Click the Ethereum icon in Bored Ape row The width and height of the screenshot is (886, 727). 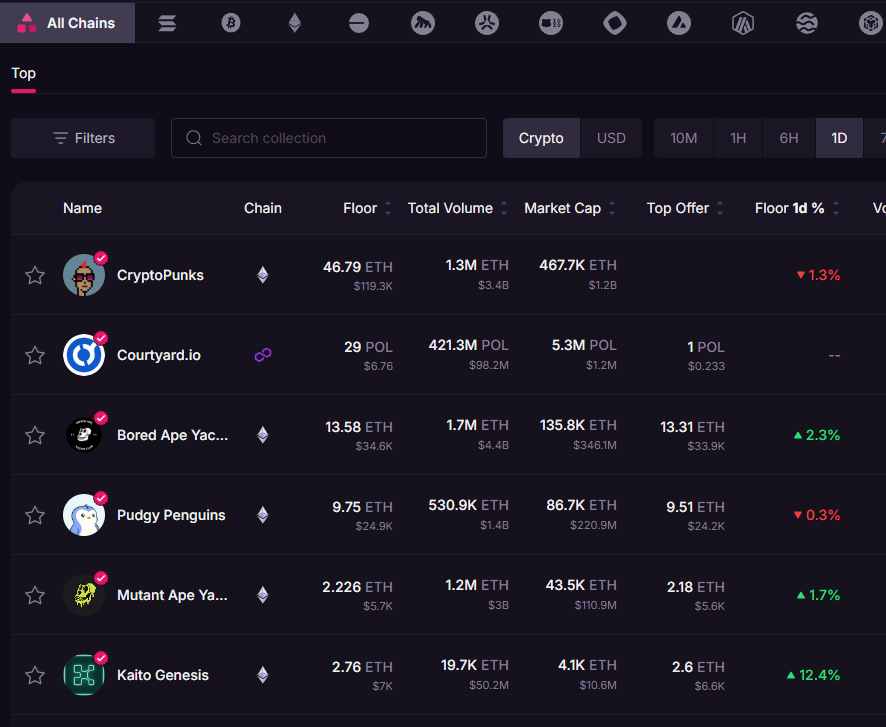(263, 435)
